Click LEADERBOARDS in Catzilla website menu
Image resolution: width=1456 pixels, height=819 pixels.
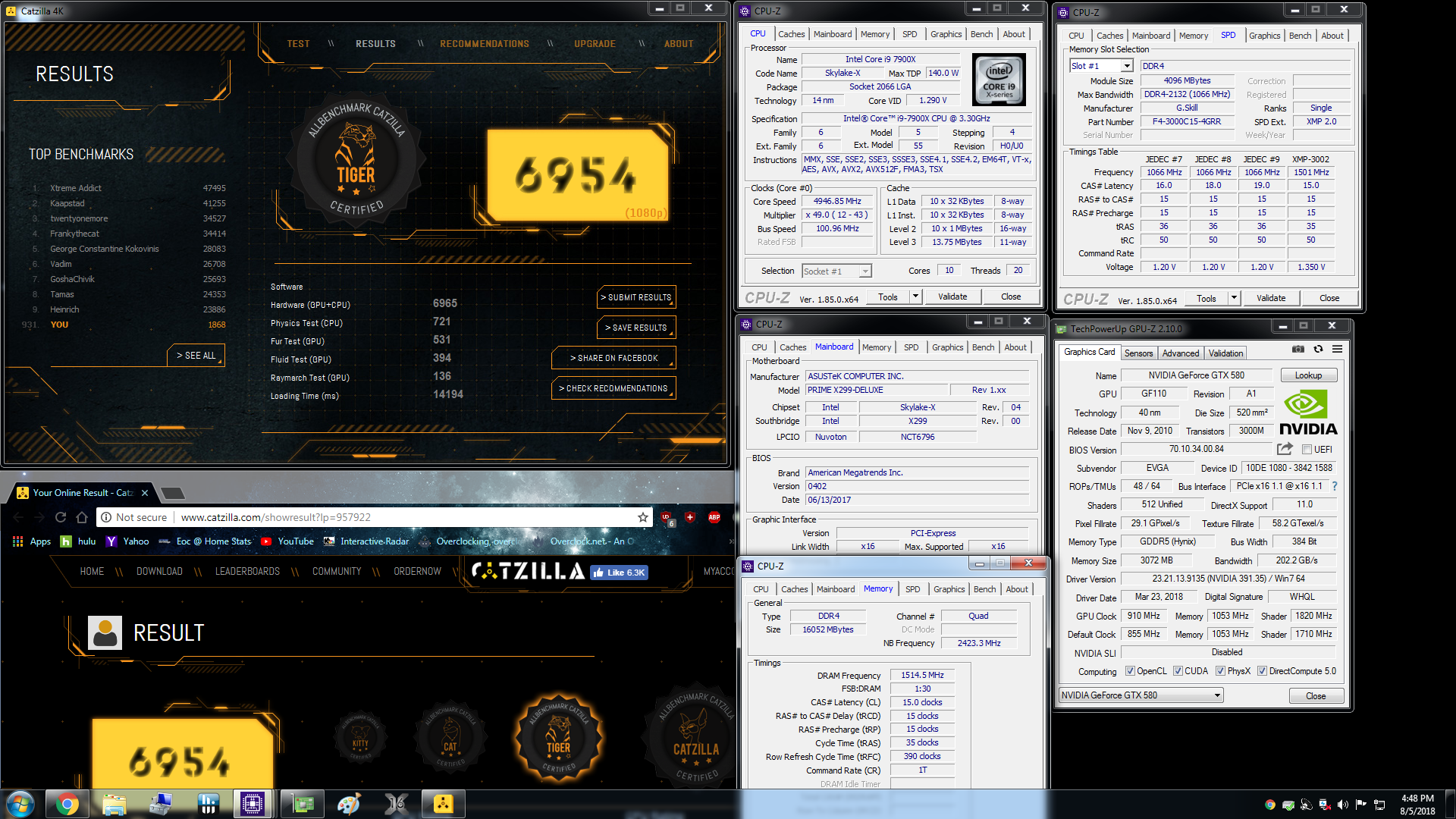pos(247,572)
